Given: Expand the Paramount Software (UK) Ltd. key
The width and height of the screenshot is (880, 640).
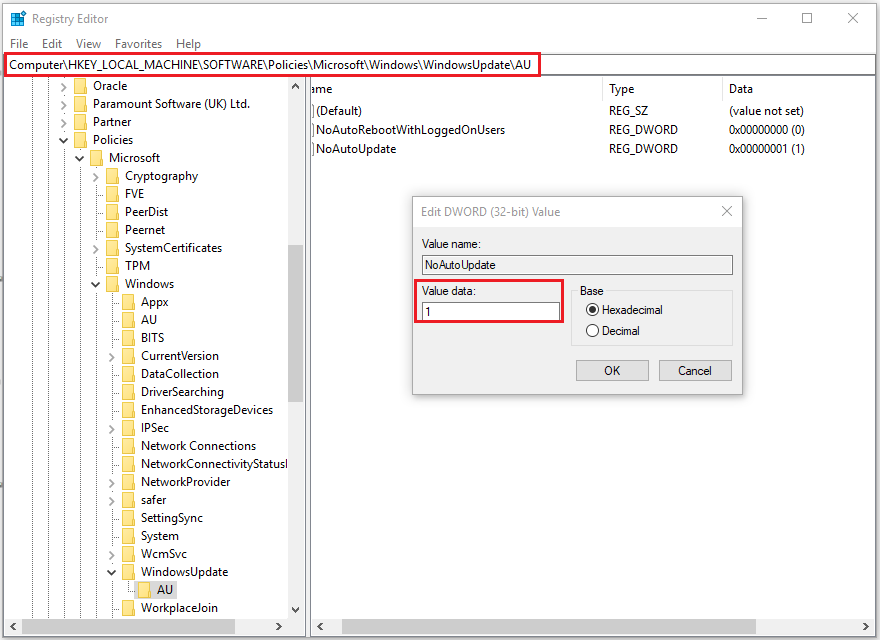Looking at the screenshot, I should (x=63, y=105).
